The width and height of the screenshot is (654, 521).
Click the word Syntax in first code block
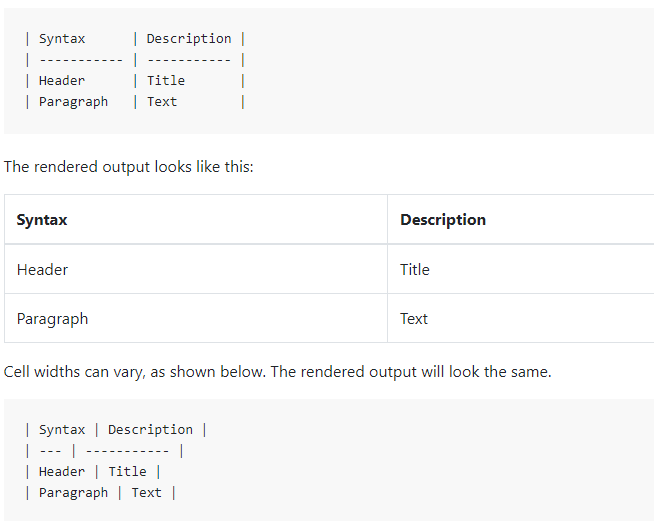click(62, 39)
